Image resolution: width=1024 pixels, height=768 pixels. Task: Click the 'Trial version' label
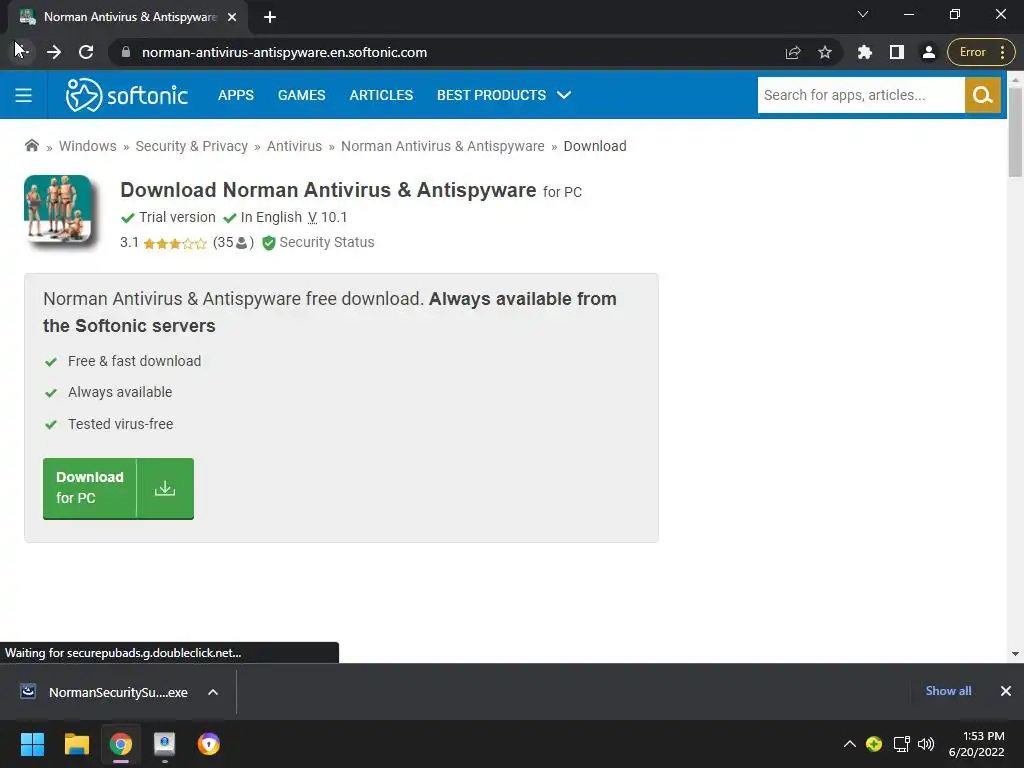(x=177, y=217)
